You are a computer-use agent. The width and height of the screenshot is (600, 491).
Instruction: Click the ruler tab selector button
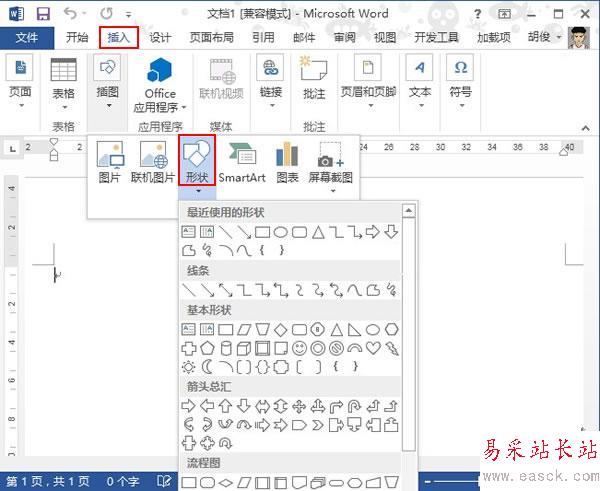[x=13, y=147]
